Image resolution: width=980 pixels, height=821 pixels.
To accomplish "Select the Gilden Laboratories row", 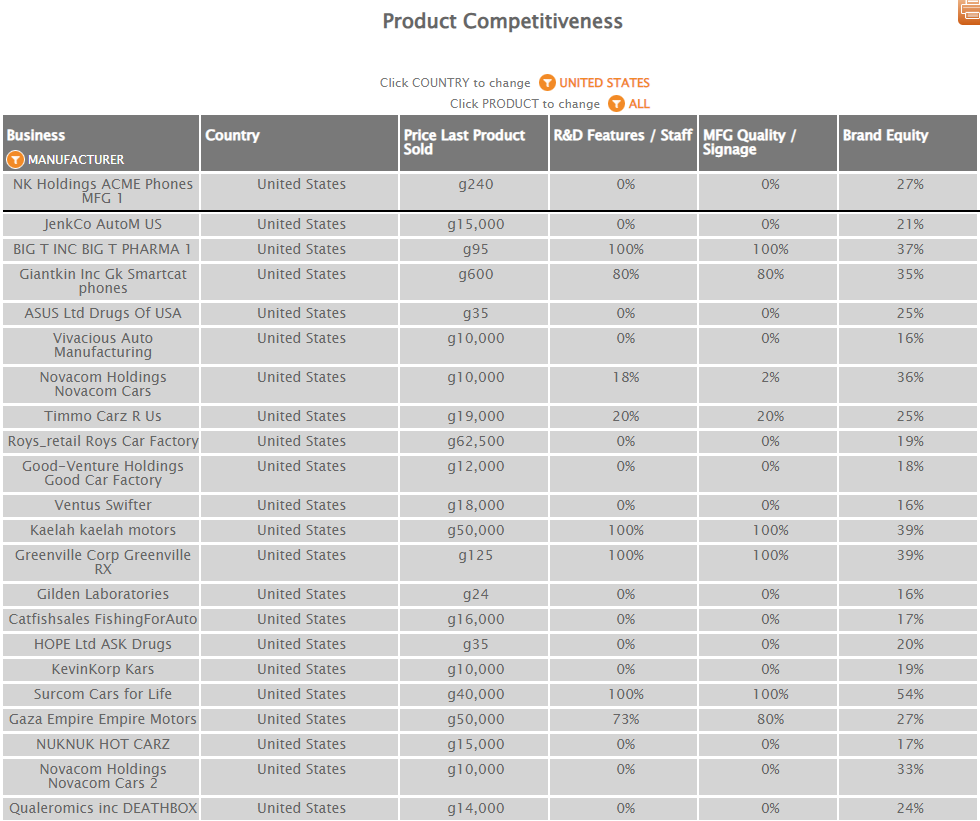I will (x=103, y=594).
